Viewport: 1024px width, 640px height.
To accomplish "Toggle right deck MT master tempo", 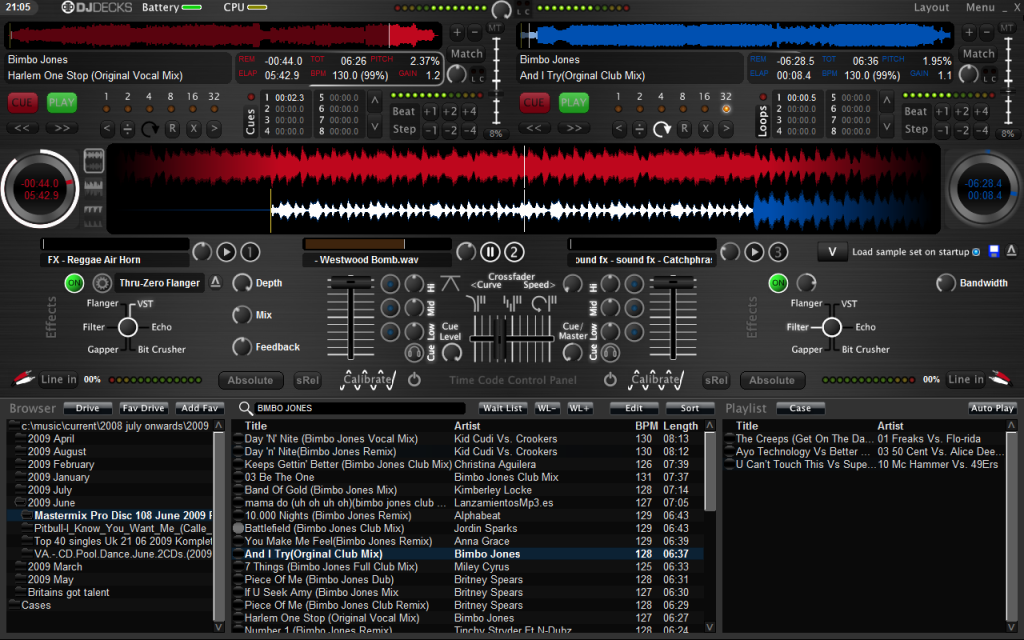I will pyautogui.click(x=1007, y=28).
